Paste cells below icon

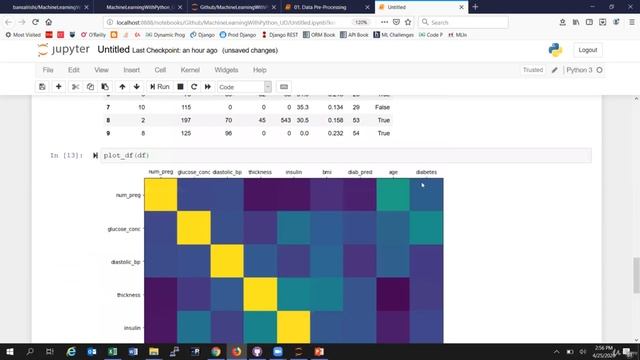(x=105, y=87)
